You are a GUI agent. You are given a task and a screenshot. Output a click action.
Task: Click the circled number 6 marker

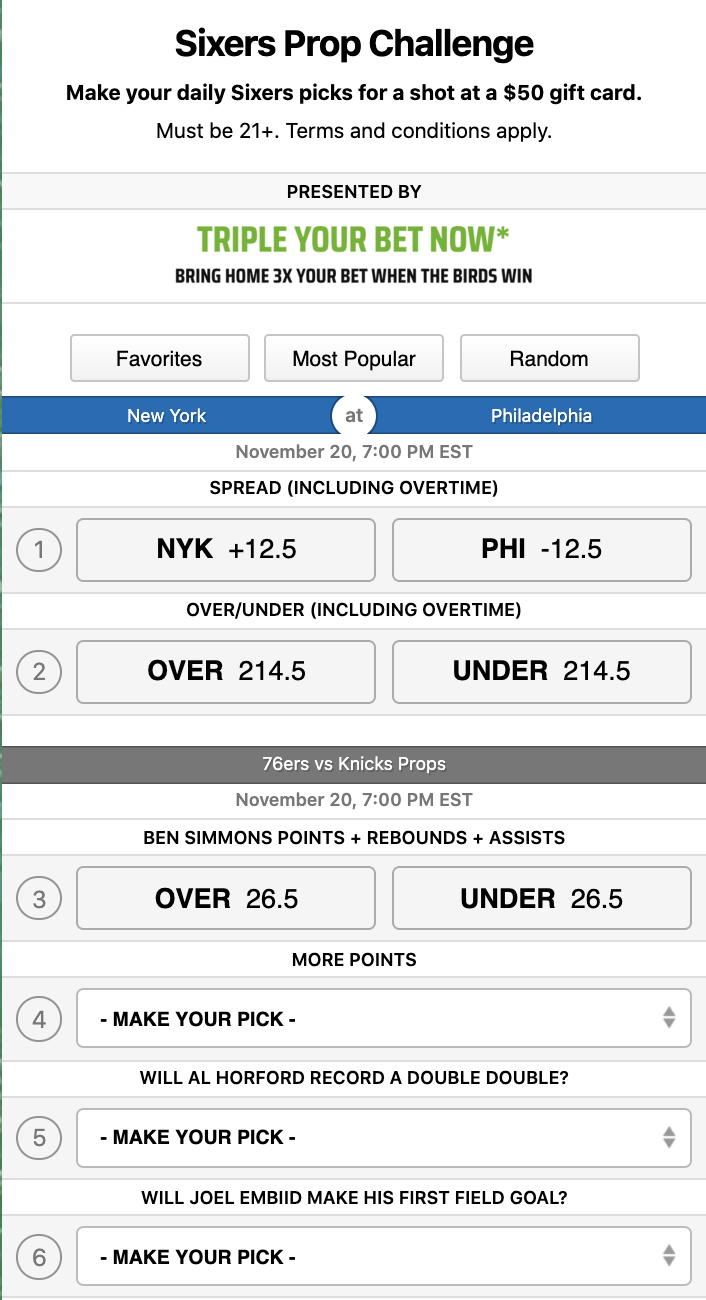tap(38, 1256)
